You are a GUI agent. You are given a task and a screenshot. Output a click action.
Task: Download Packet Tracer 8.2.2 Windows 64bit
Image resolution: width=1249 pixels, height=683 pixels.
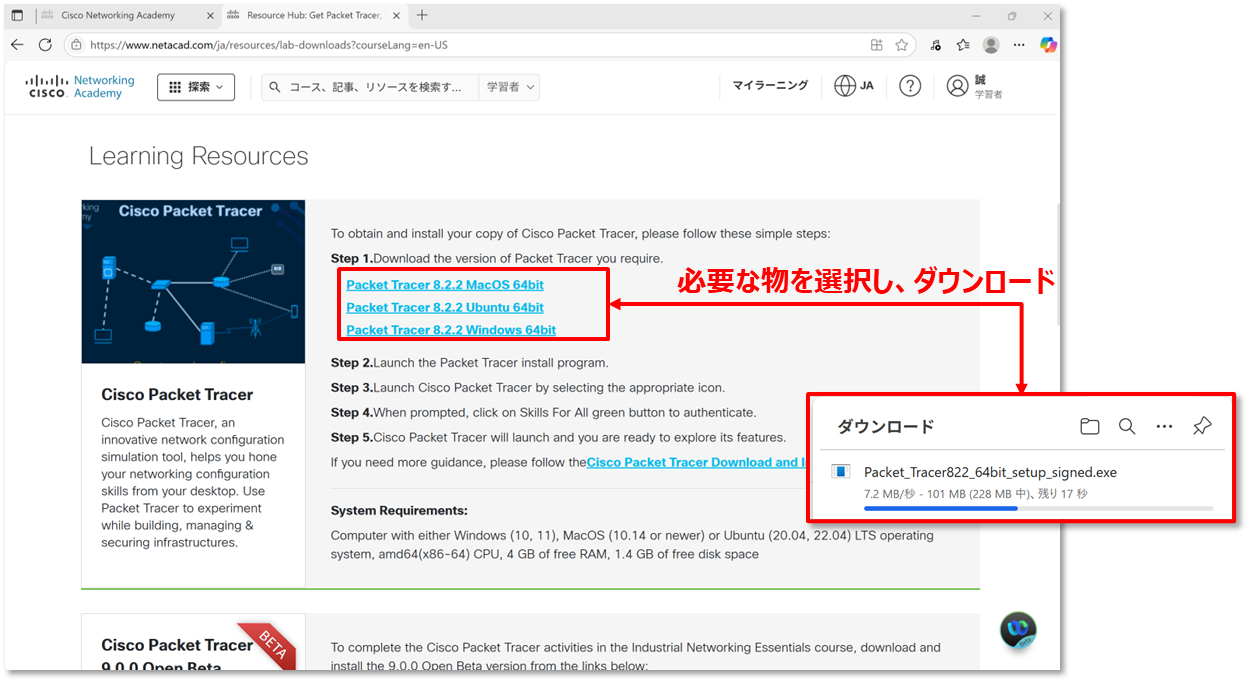(x=451, y=330)
